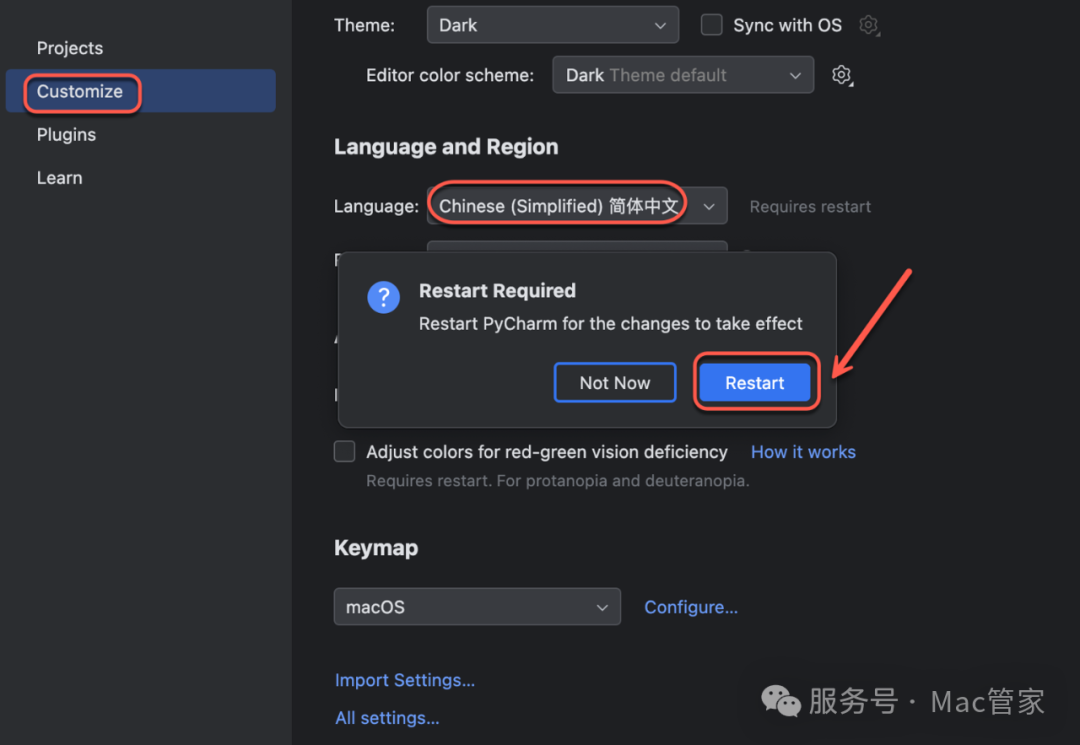Enable the Sync with OS checkbox
Viewport: 1080px width, 745px height.
[712, 26]
